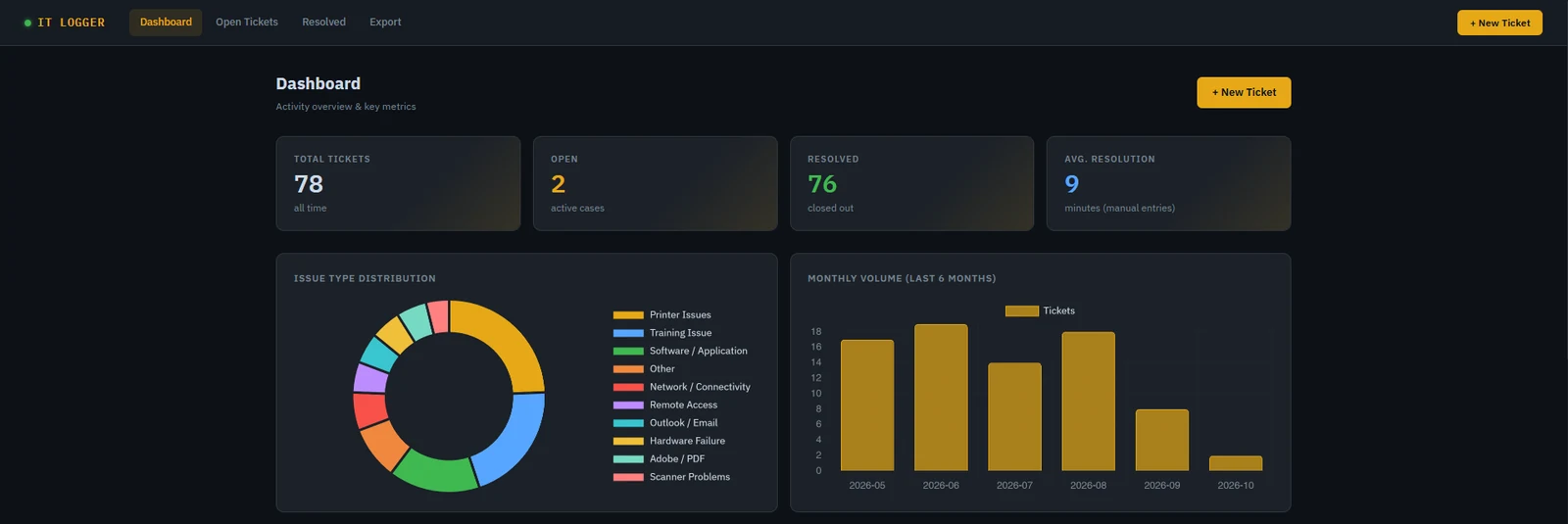This screenshot has width=1568, height=524.
Task: Toggle the Software / Application legend swatch
Action: click(628, 351)
